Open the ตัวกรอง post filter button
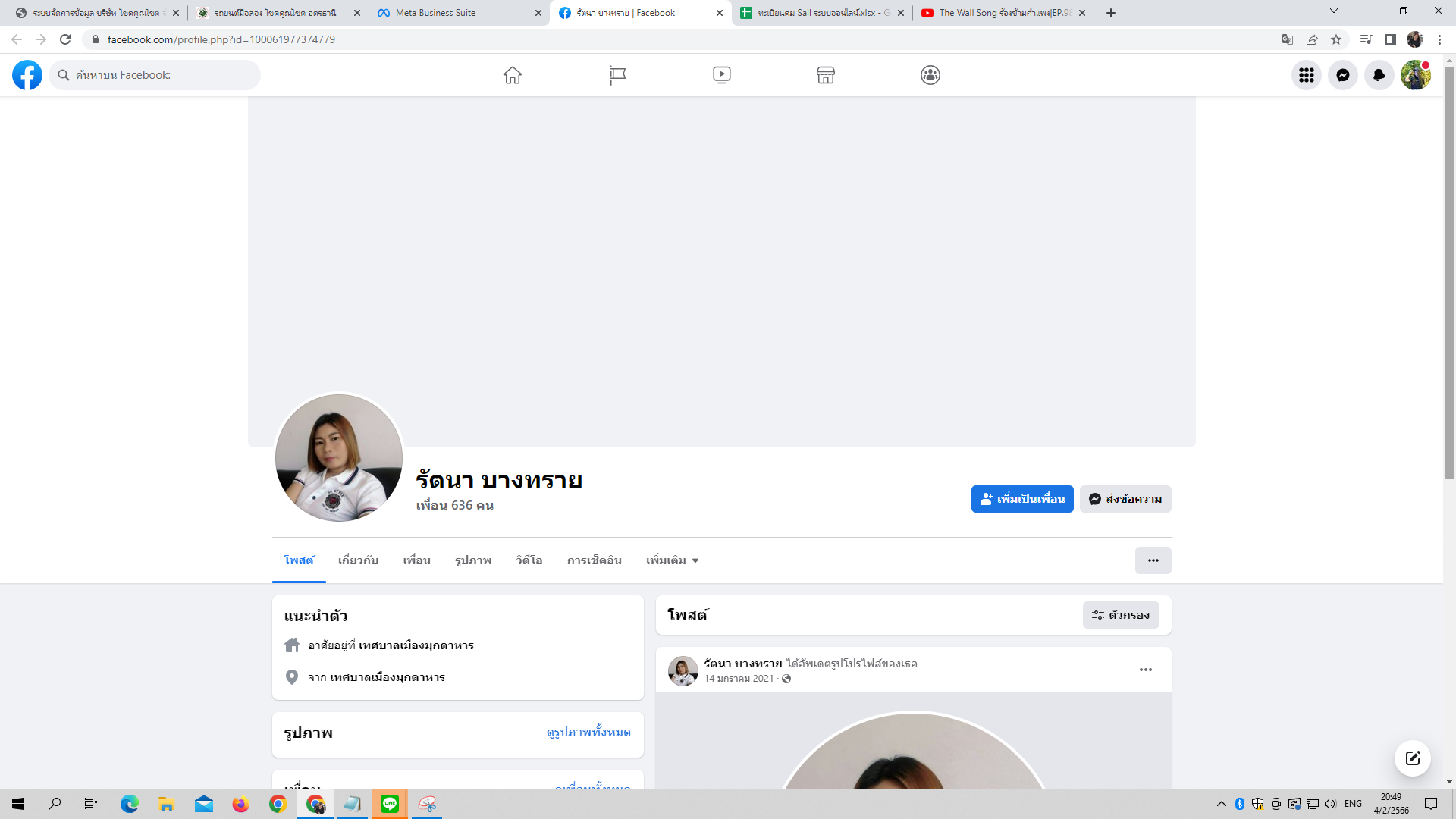The width and height of the screenshot is (1456, 819). click(x=1120, y=615)
